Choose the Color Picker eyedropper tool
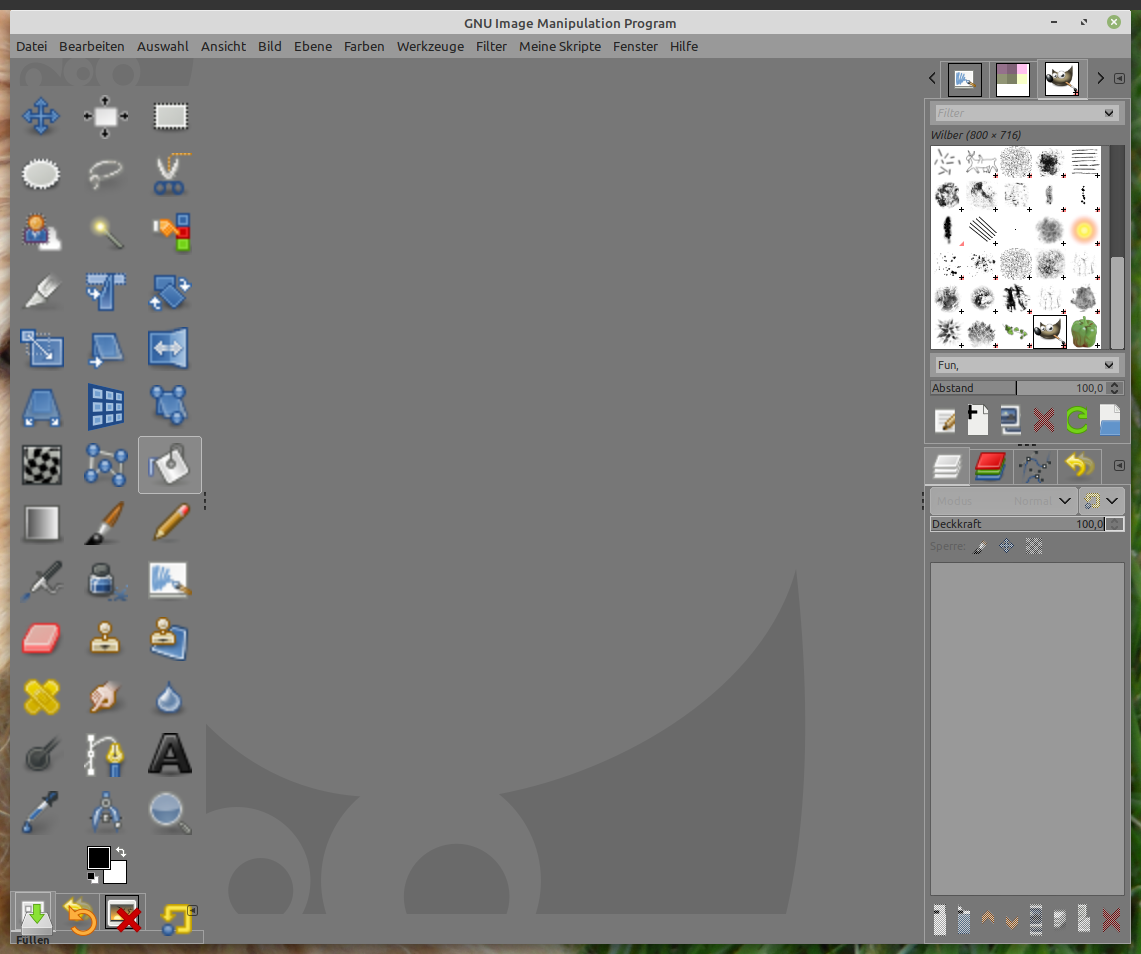Screen dimensions: 1141x954 click(41, 812)
